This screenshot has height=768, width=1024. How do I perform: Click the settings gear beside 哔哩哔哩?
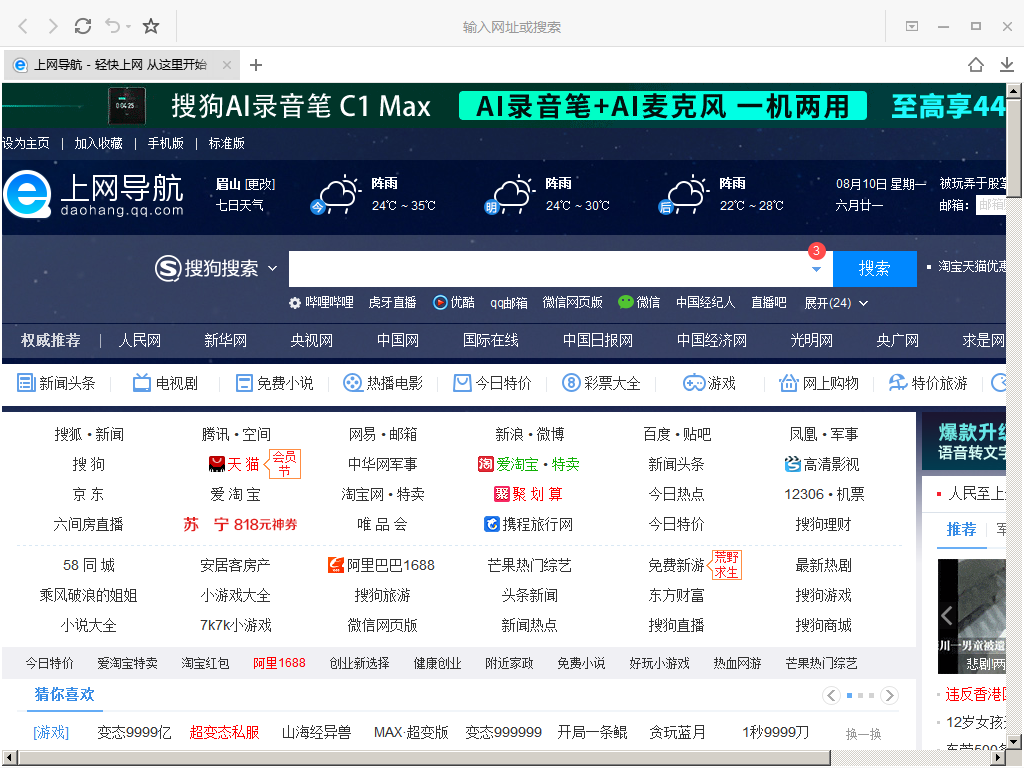pyautogui.click(x=295, y=303)
